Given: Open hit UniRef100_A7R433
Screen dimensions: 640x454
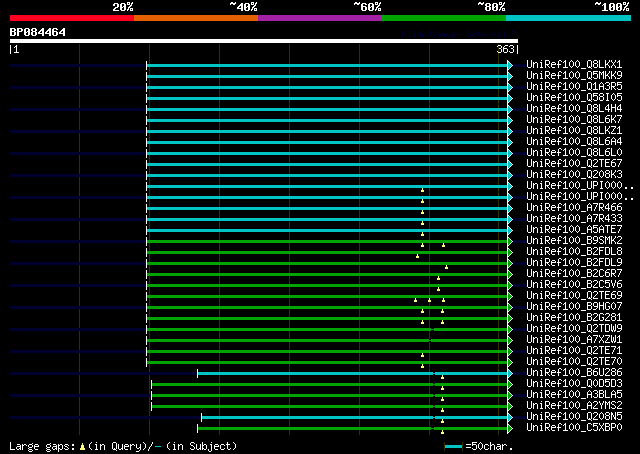Looking at the screenshot, I should click(x=574, y=218).
